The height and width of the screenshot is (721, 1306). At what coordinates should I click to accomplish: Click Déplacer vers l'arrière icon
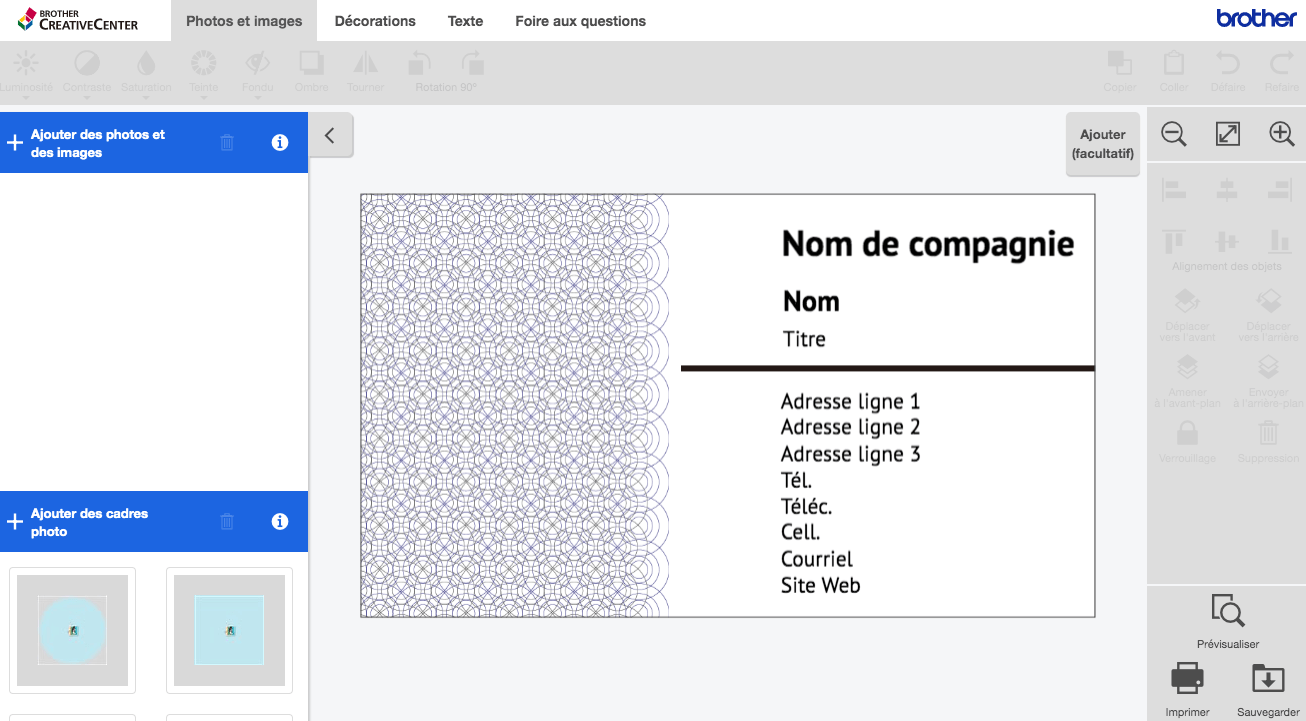[x=1268, y=301]
